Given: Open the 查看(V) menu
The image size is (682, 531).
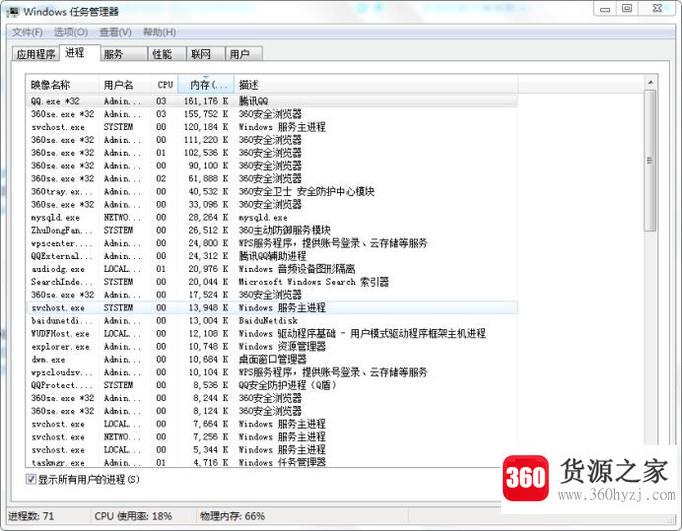Looking at the screenshot, I should pos(115,32).
